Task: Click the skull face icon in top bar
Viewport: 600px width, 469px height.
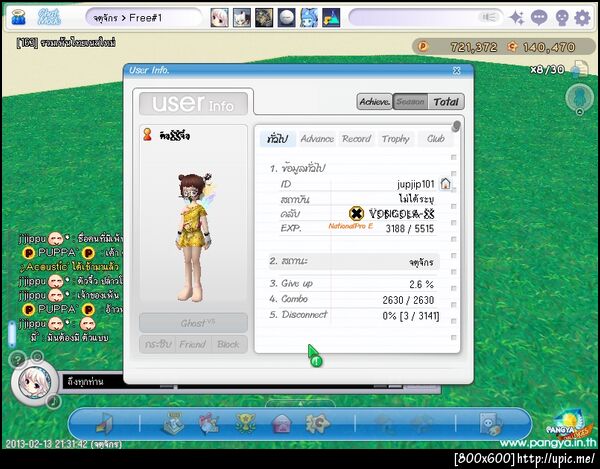Action: [x=561, y=18]
